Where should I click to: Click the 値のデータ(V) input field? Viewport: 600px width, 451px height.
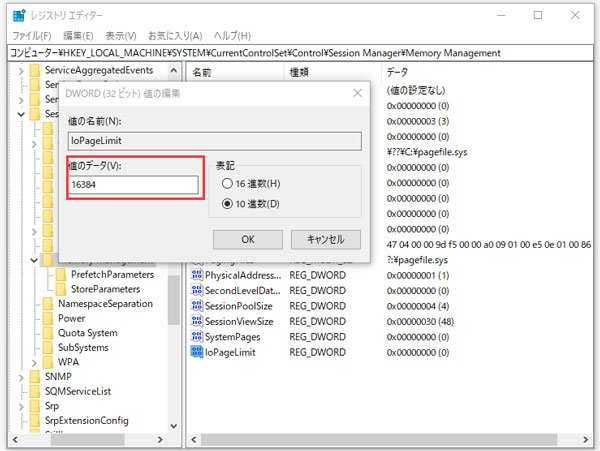coord(133,185)
